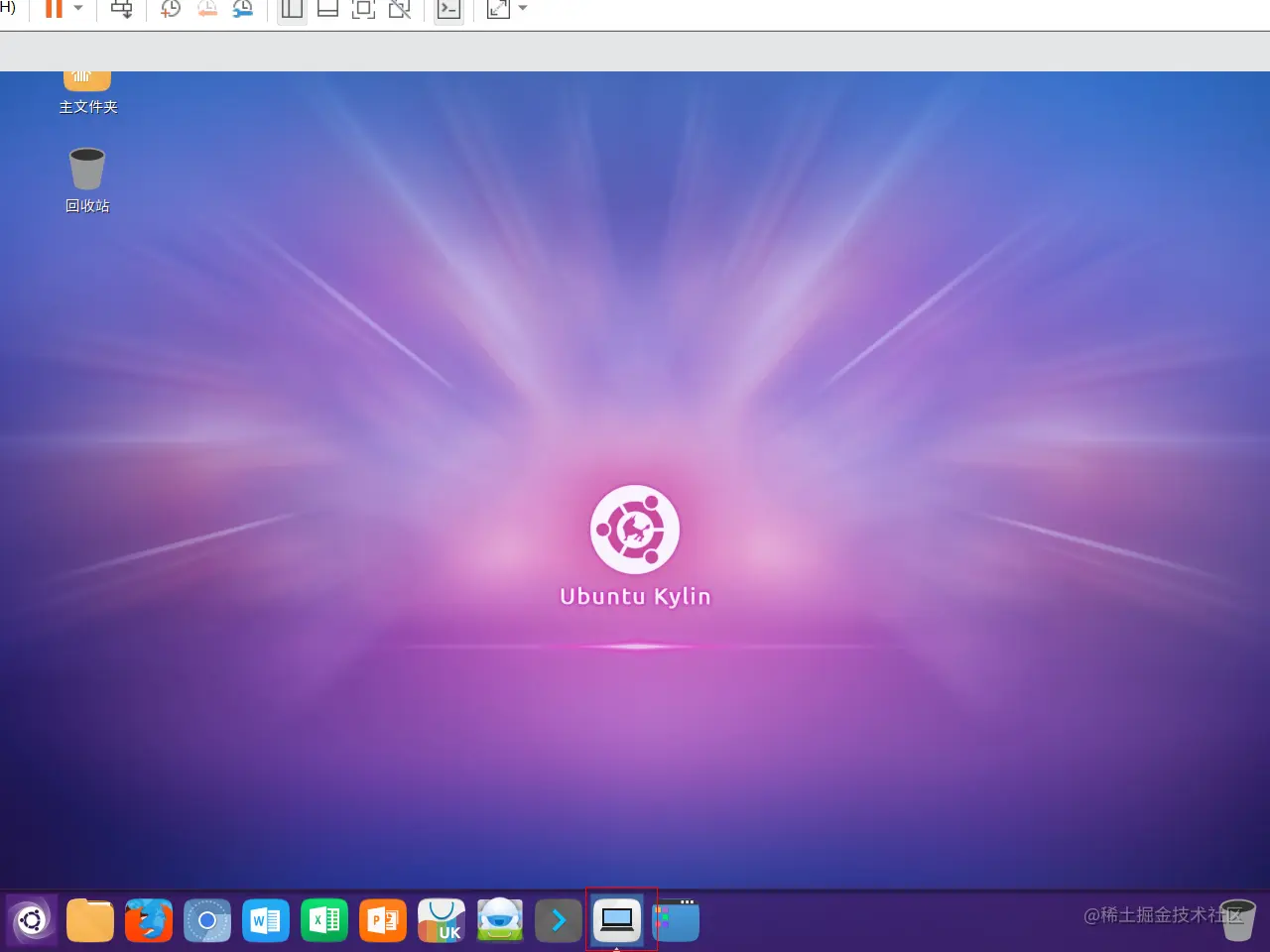Open the UK software center icon
The width and height of the screenshot is (1270, 952).
pyautogui.click(x=442, y=920)
